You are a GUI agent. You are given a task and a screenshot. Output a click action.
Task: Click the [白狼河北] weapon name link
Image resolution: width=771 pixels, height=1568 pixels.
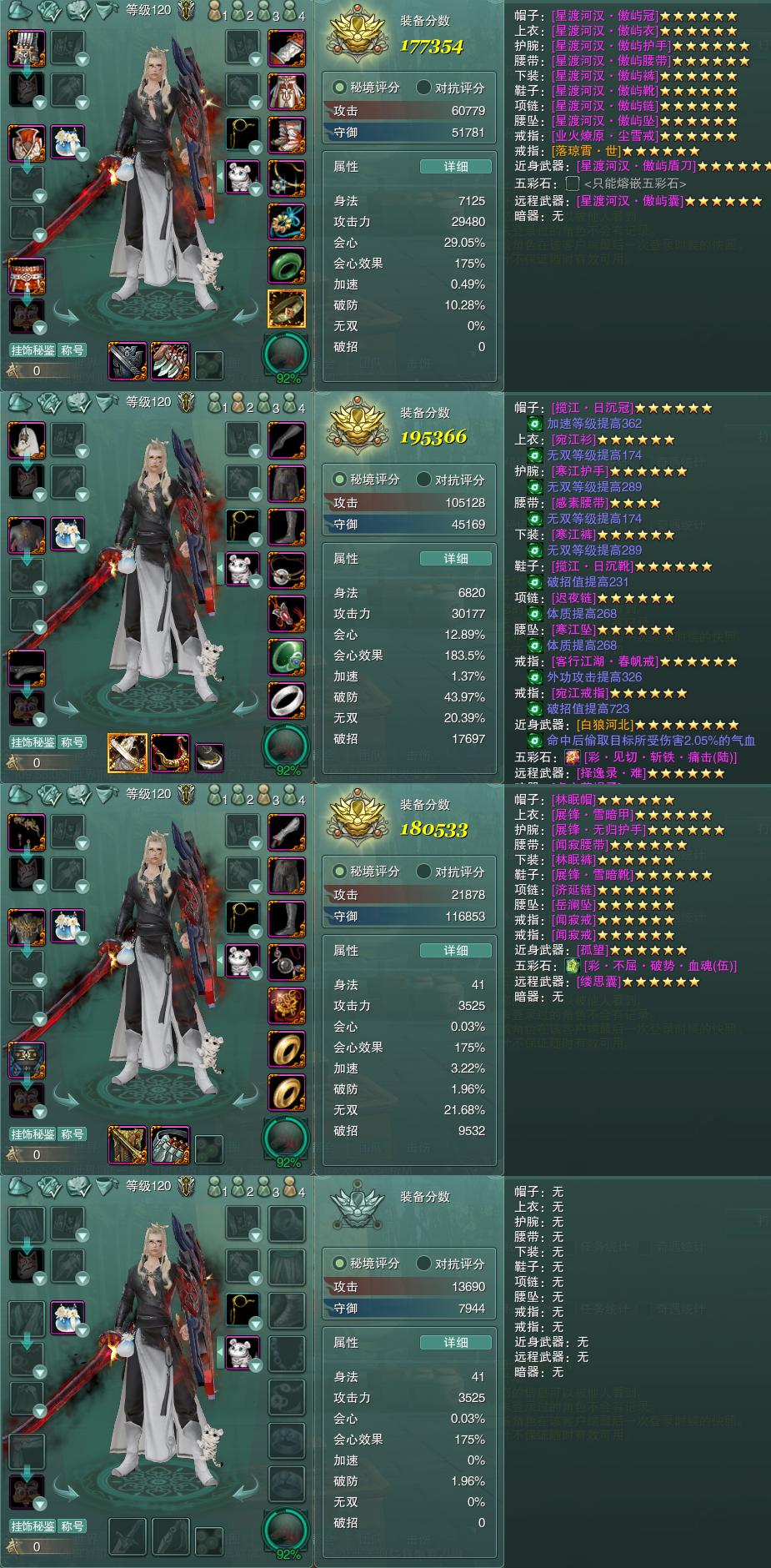604,725
